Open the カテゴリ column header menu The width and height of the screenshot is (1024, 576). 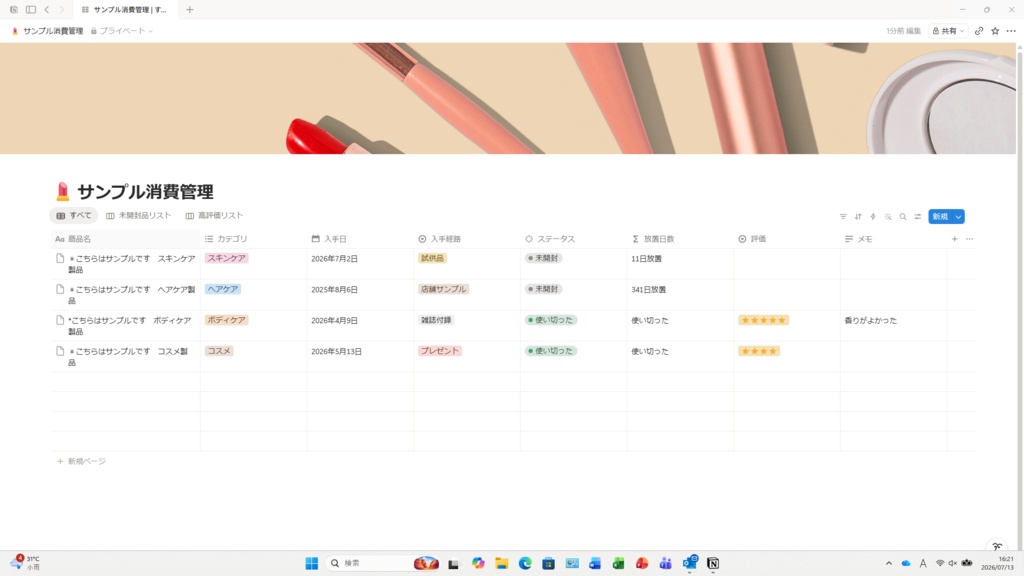tap(253, 239)
